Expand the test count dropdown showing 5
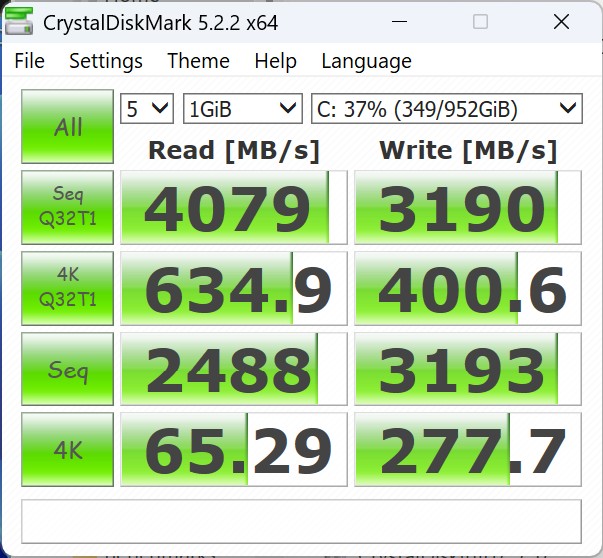Image resolution: width=603 pixels, height=558 pixels. click(147, 109)
